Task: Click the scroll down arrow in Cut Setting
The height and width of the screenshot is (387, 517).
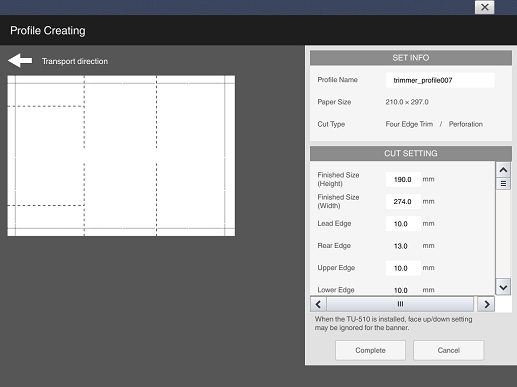Action: coord(503,287)
